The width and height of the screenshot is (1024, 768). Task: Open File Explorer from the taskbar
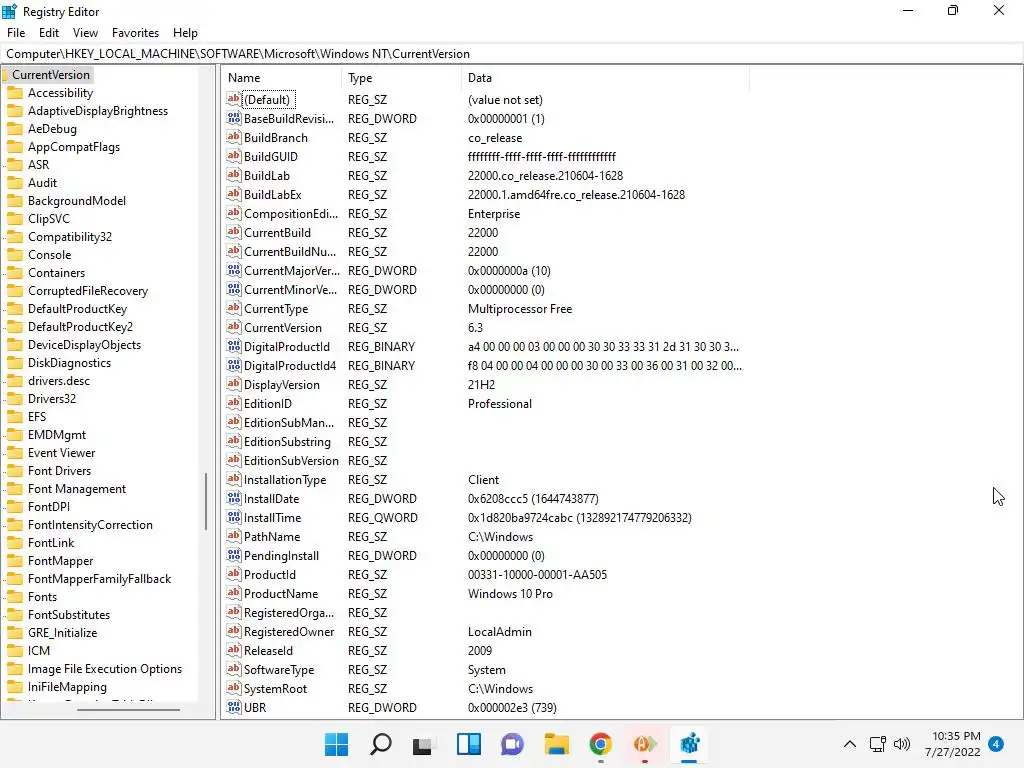(556, 744)
